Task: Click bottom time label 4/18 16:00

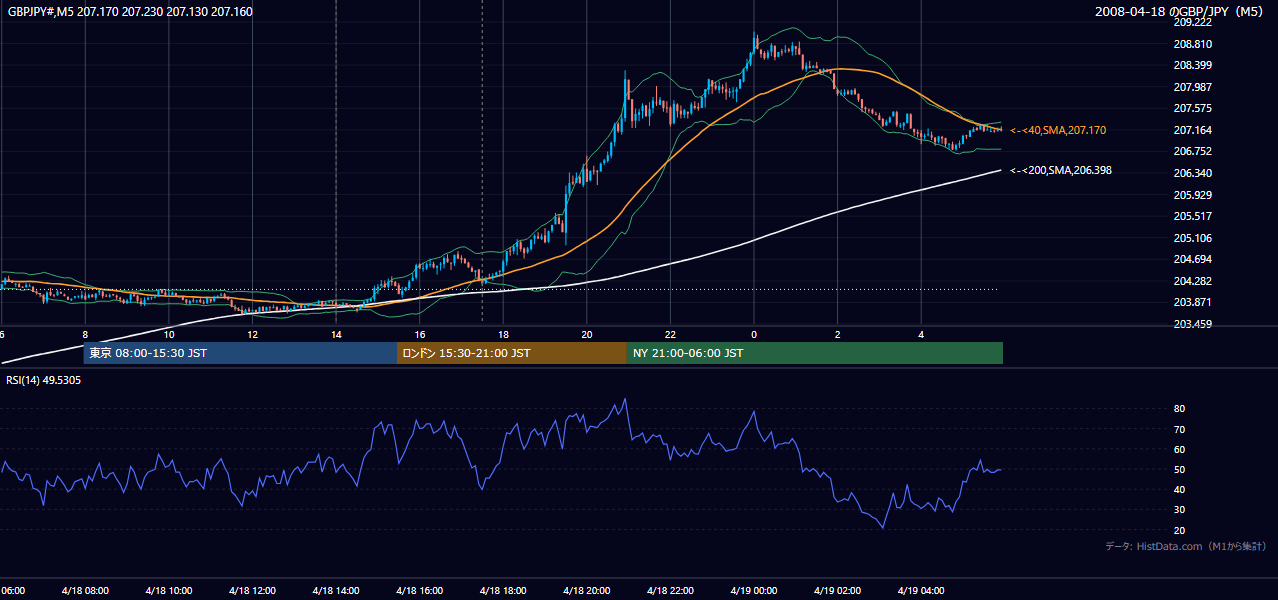Action: 419,591
